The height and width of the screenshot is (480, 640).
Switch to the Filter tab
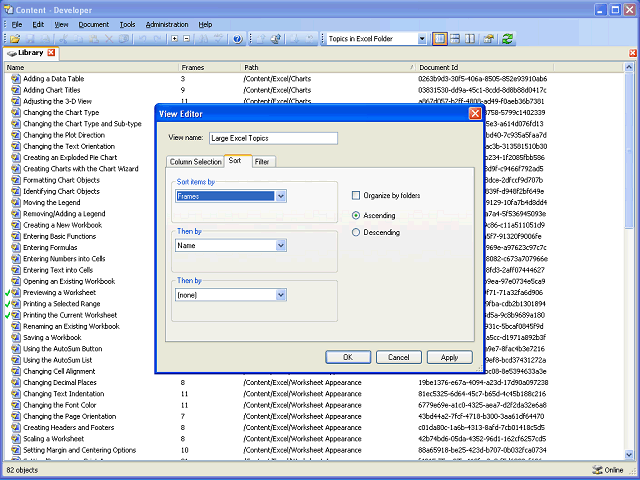[x=262, y=162]
